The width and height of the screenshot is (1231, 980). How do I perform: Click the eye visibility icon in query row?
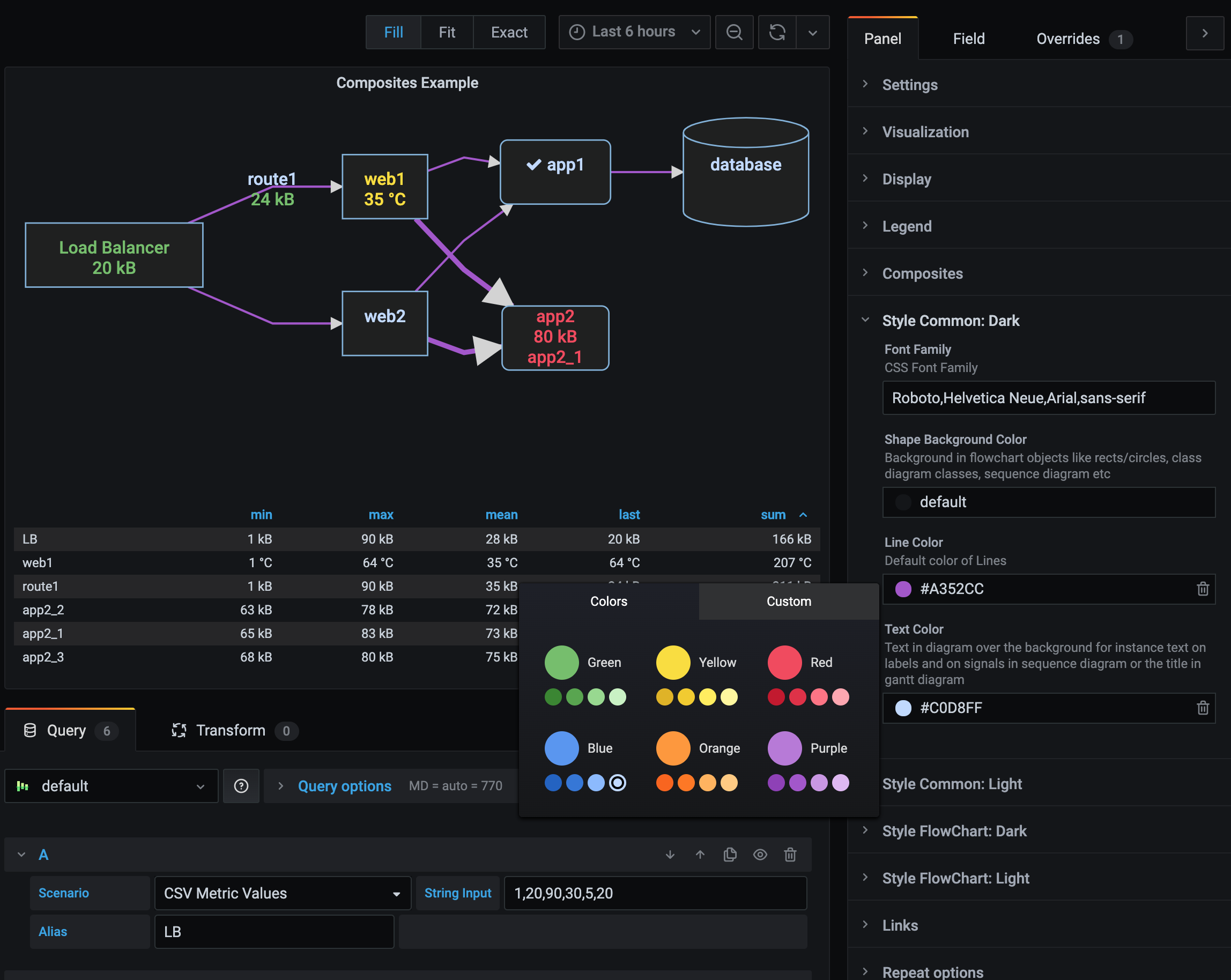click(x=761, y=854)
